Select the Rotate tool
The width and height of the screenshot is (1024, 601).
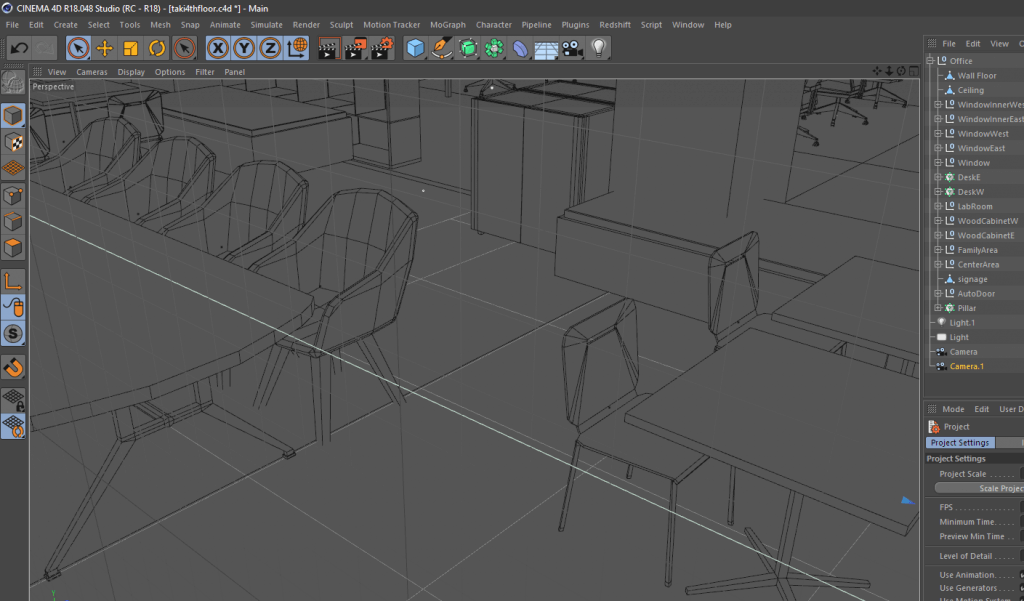click(157, 47)
